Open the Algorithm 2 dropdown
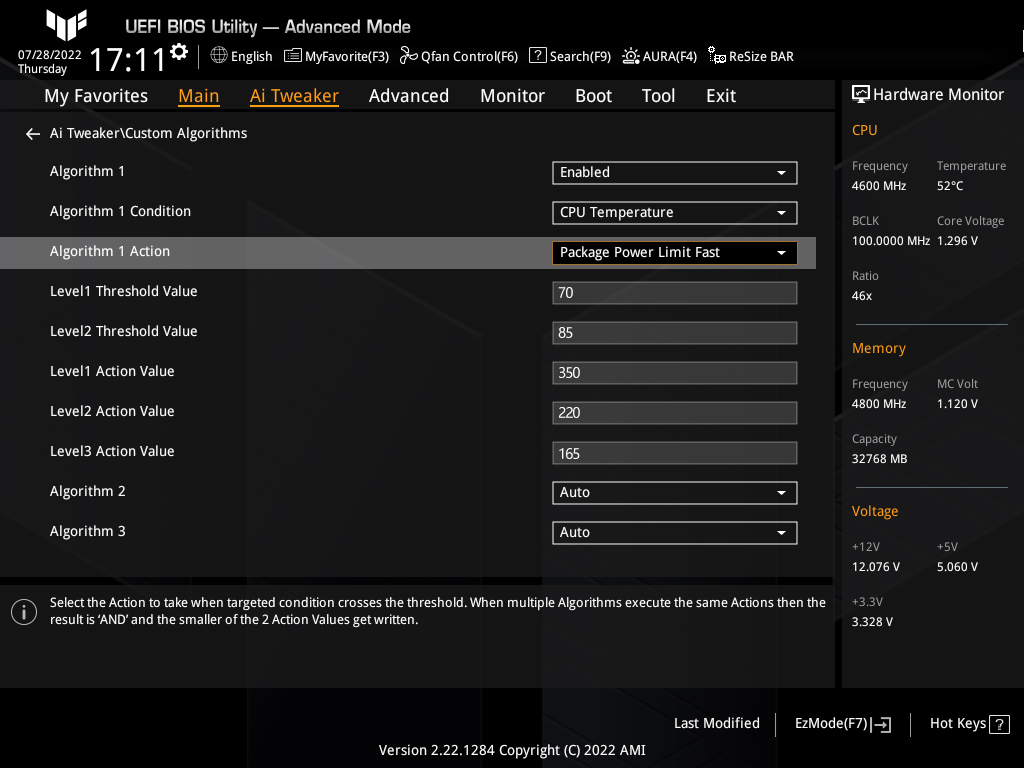1024x768 pixels. coord(675,492)
